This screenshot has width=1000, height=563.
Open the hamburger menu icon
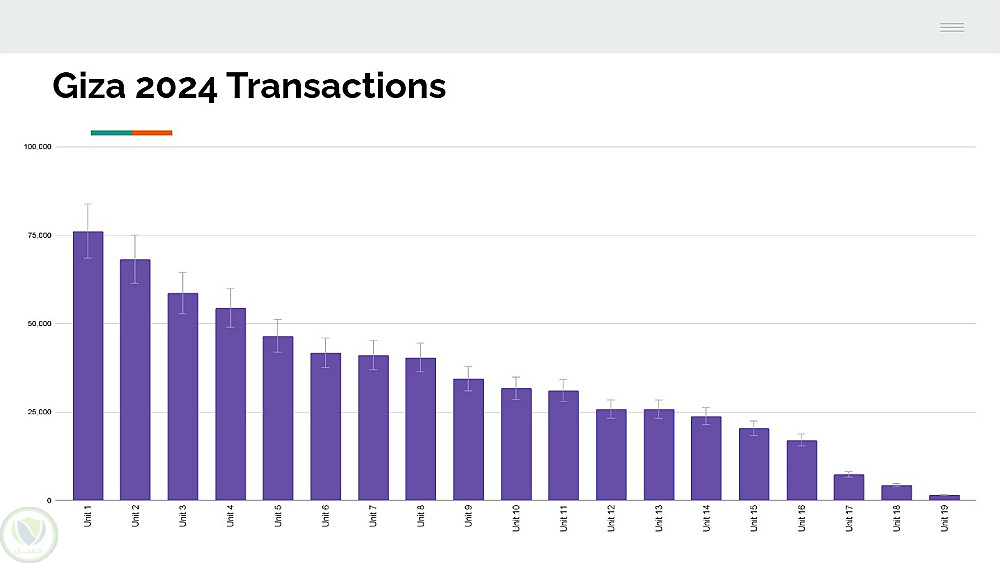(x=951, y=27)
